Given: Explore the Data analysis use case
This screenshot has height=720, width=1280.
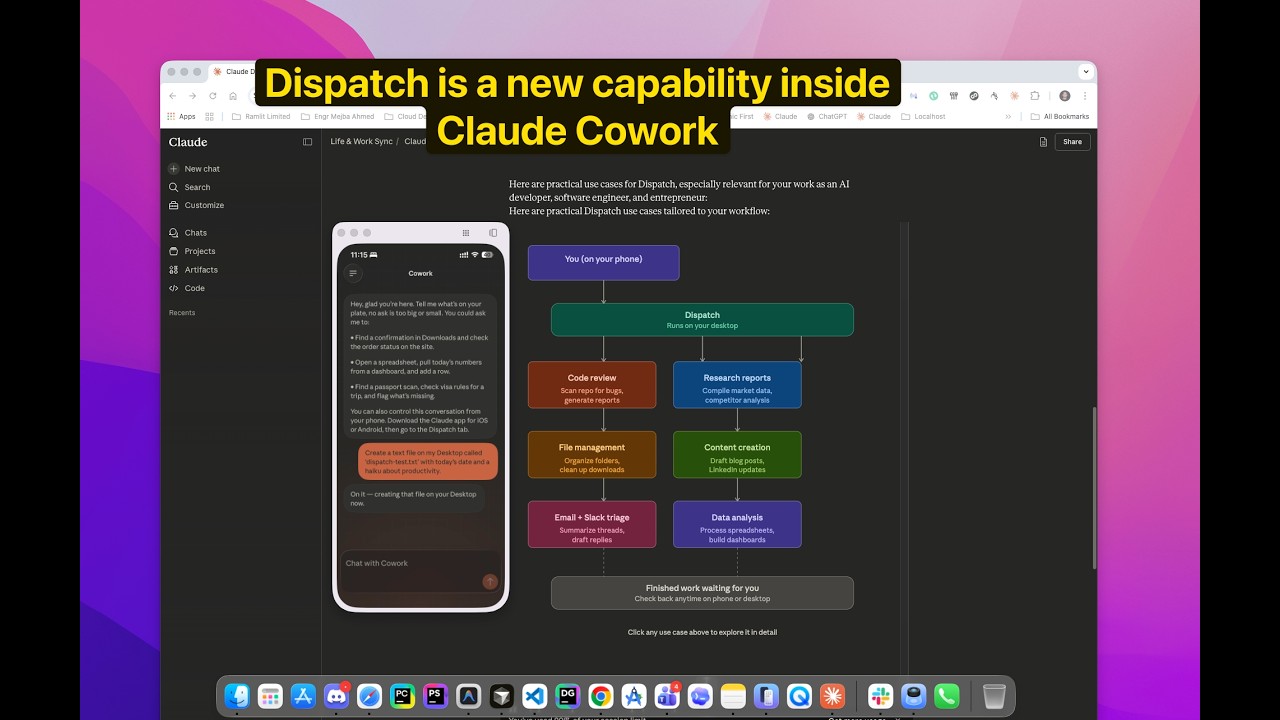Looking at the screenshot, I should 737,524.
